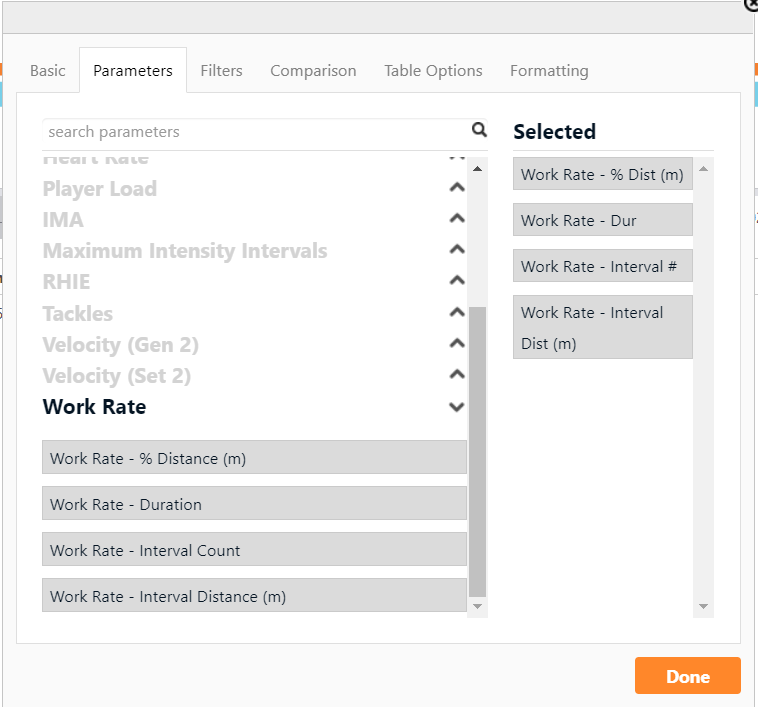This screenshot has width=758, height=707.
Task: Go to the Comparison tab
Action: (x=313, y=71)
